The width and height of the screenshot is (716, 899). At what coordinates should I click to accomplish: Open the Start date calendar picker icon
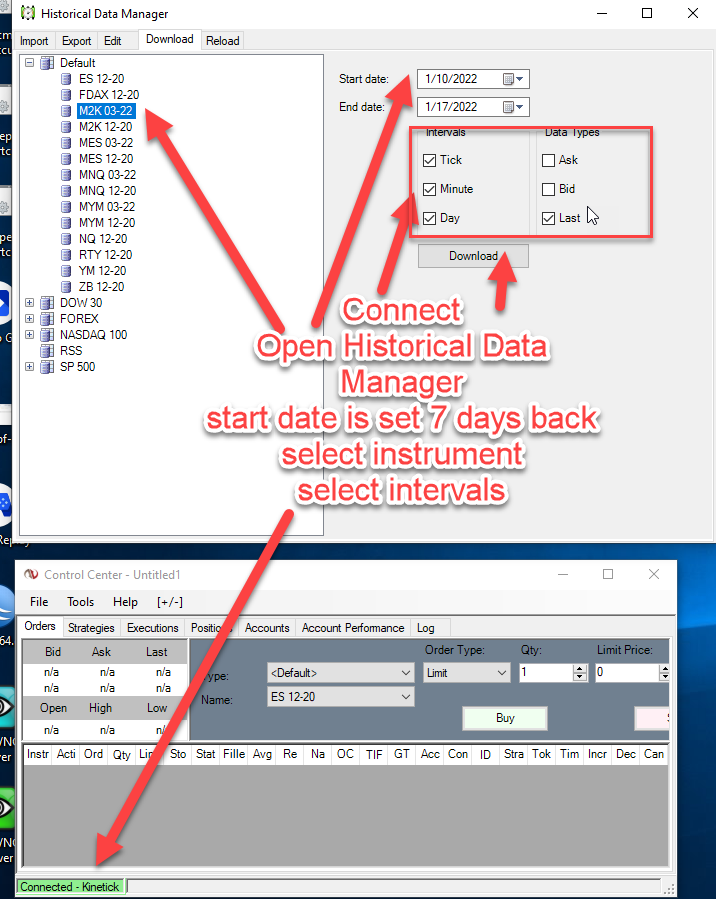point(509,79)
